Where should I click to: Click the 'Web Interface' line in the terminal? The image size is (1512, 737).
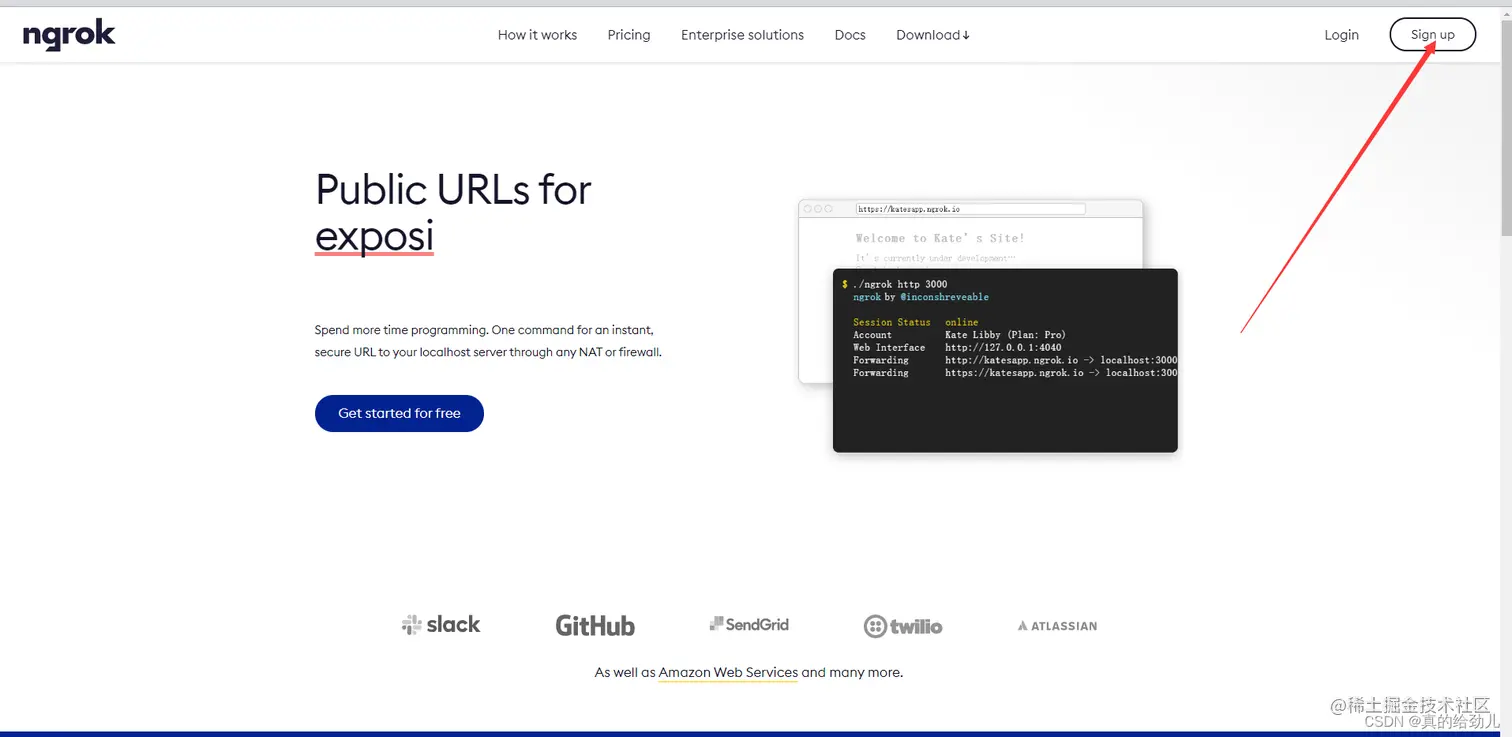coord(957,347)
